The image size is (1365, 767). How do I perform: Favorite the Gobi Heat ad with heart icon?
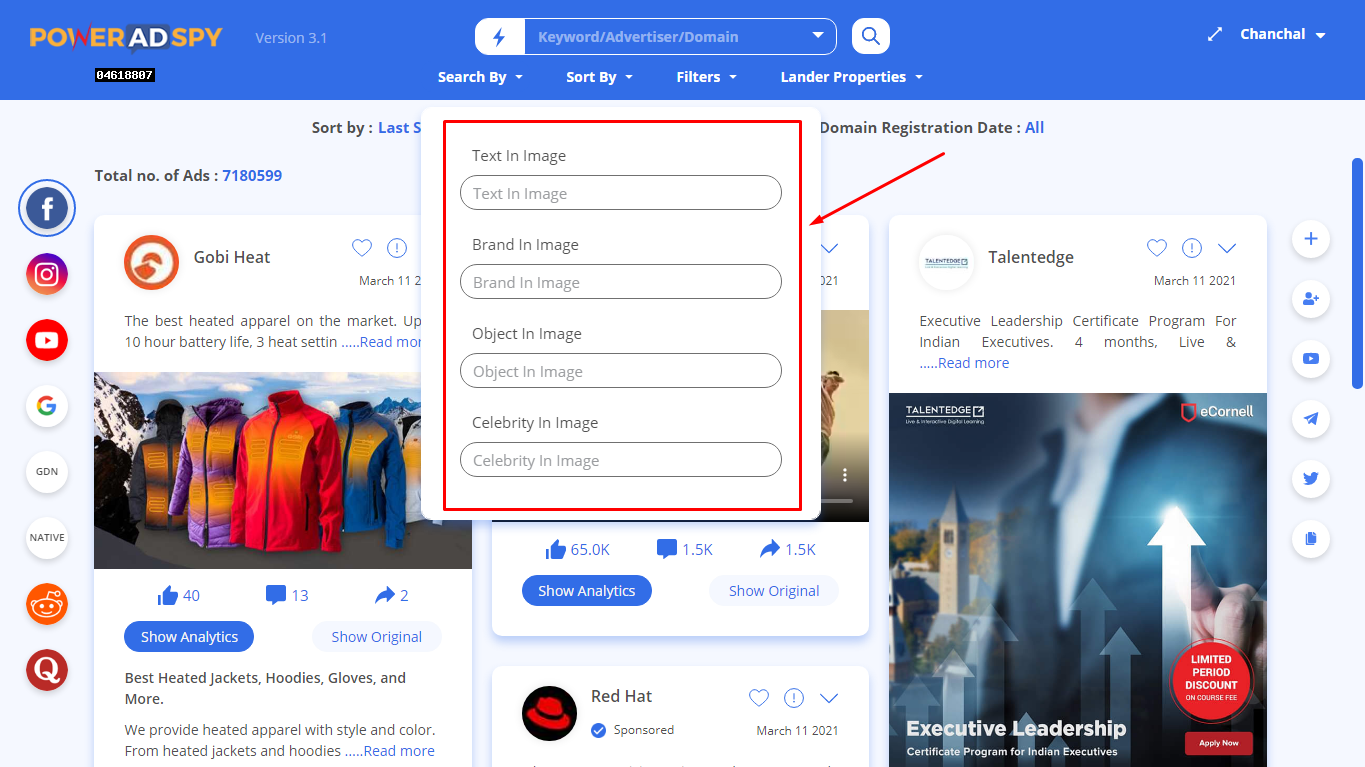pyautogui.click(x=362, y=248)
